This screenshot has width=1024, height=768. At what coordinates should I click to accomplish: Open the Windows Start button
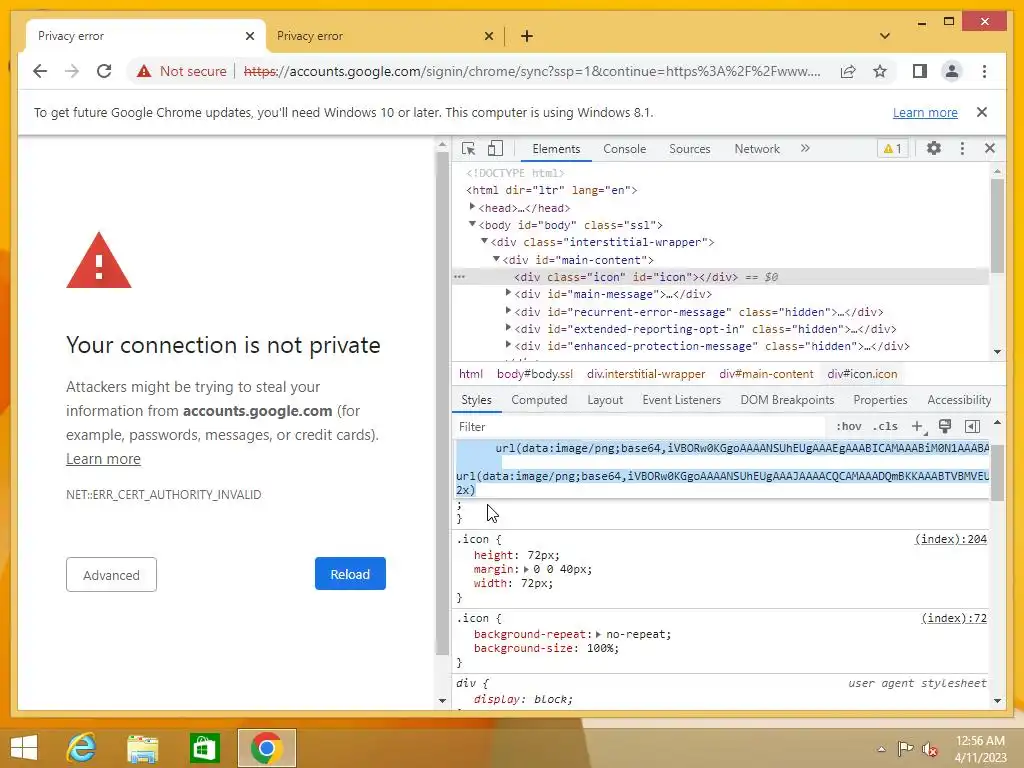[x=24, y=748]
